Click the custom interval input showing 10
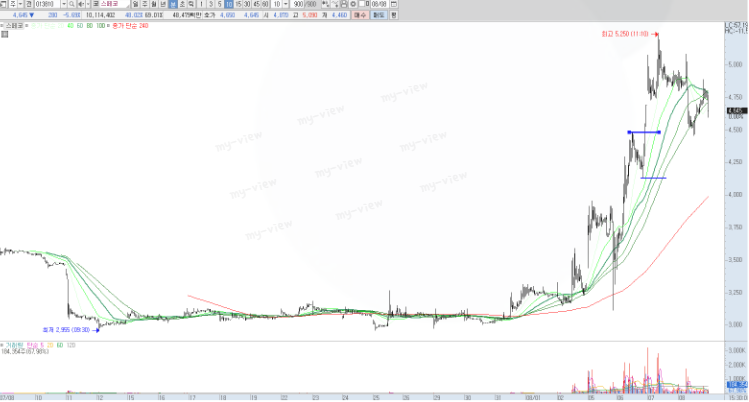The width and height of the screenshot is (749, 402). 277,4
